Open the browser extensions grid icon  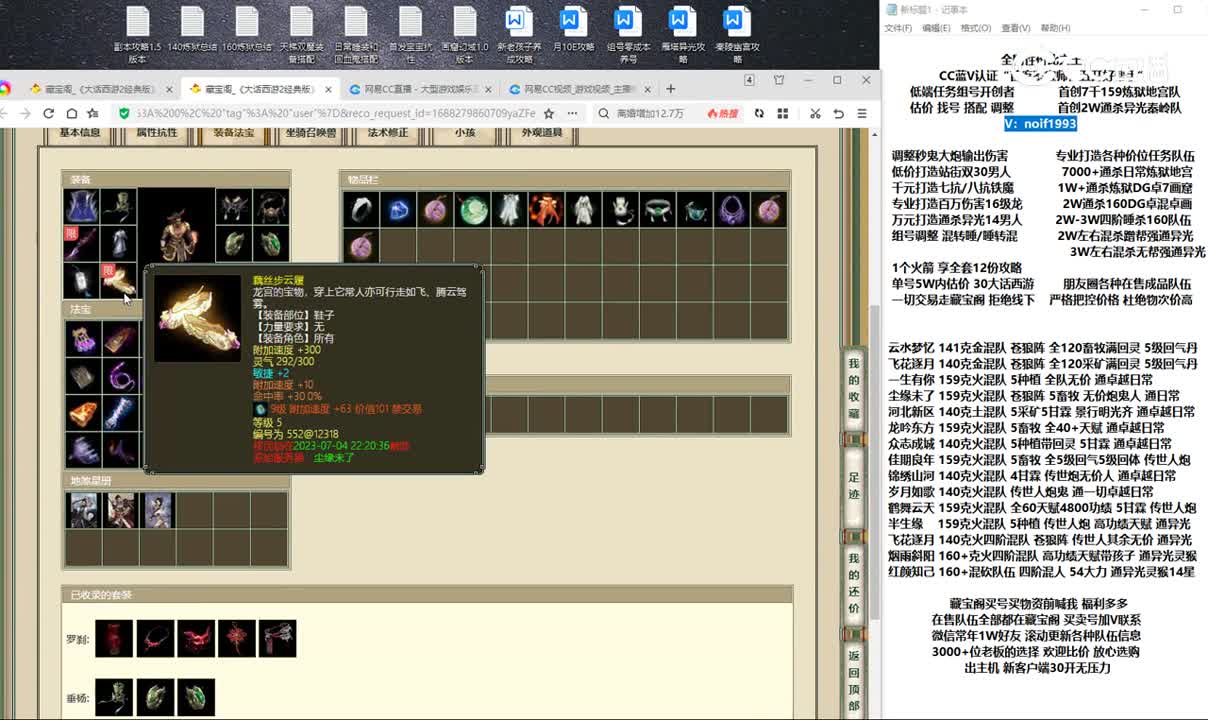coord(783,114)
